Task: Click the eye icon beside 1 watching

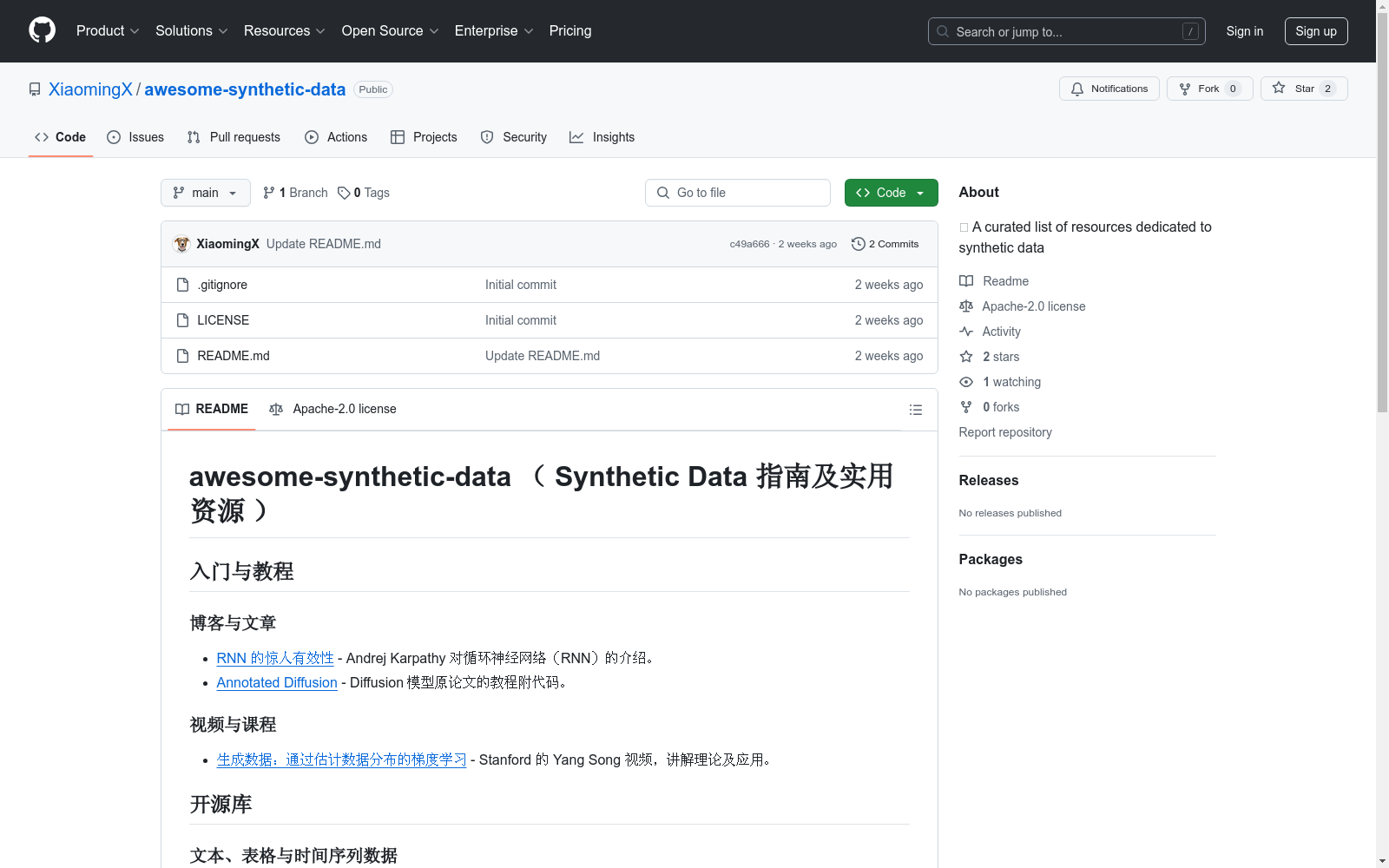Action: 966,382
